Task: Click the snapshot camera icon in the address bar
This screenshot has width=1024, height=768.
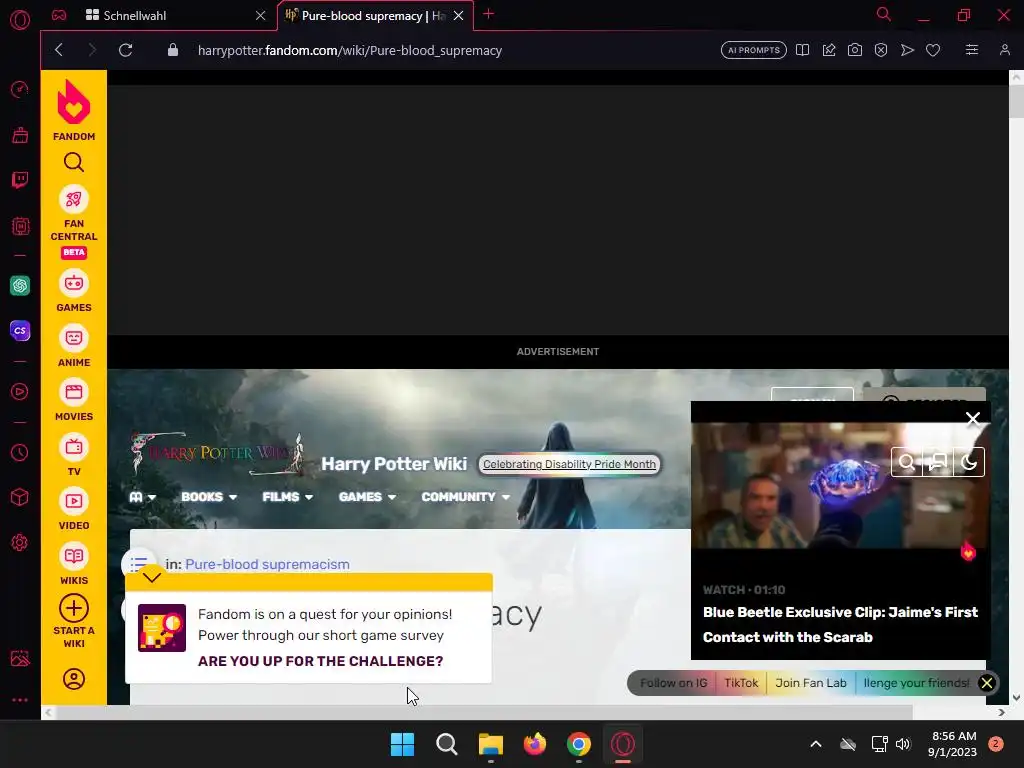Action: (x=855, y=50)
